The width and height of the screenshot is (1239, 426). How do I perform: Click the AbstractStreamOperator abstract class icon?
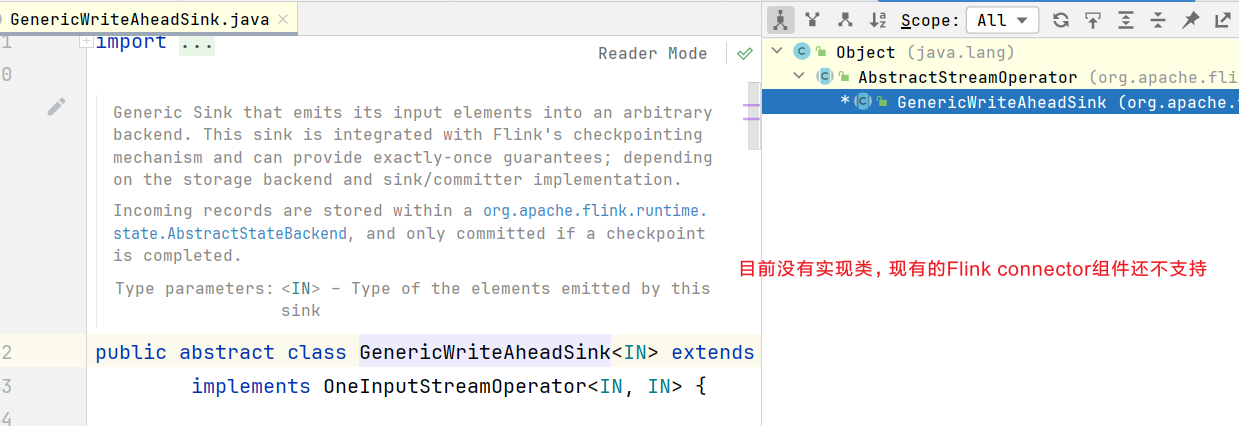click(824, 77)
